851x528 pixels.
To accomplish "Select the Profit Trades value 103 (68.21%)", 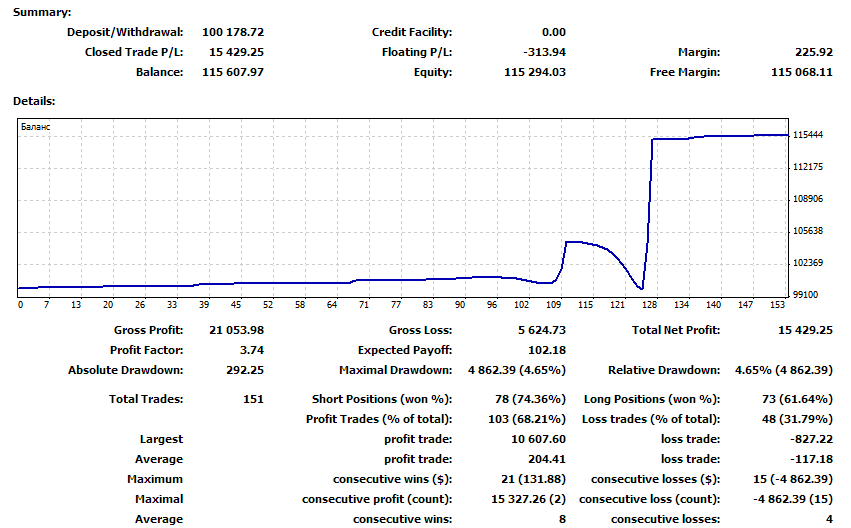I will tap(526, 419).
